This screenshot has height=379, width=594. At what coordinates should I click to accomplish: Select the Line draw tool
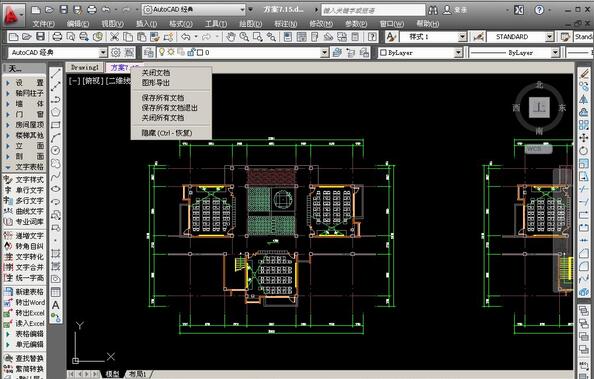pos(56,74)
